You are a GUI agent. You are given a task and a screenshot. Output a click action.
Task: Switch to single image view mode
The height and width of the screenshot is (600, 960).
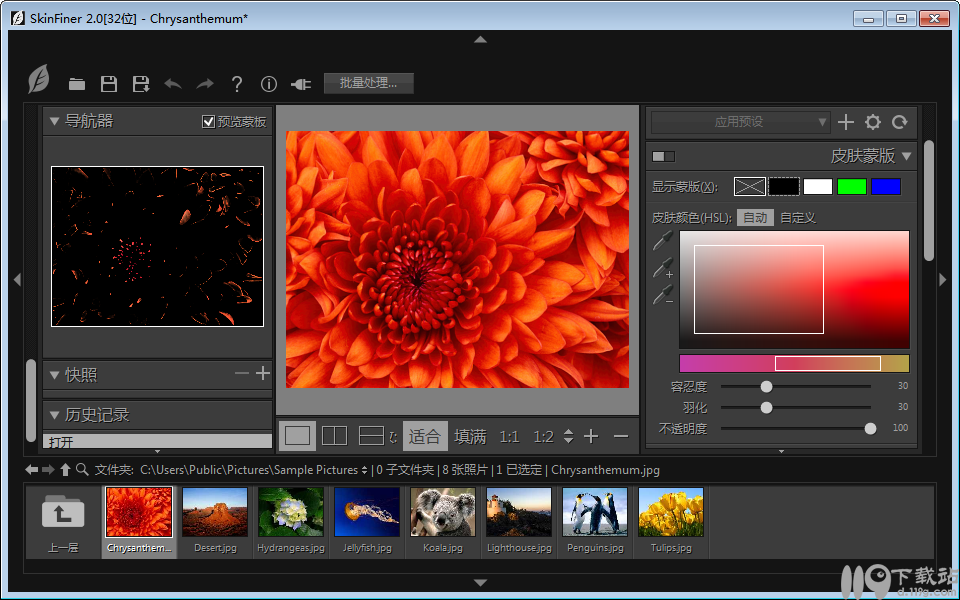coord(298,436)
